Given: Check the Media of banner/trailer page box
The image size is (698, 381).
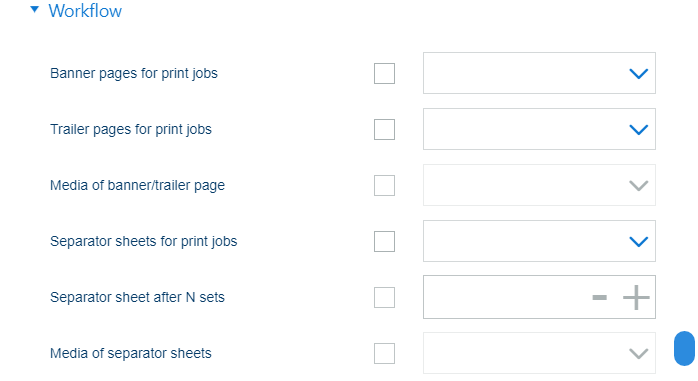Looking at the screenshot, I should (384, 186).
